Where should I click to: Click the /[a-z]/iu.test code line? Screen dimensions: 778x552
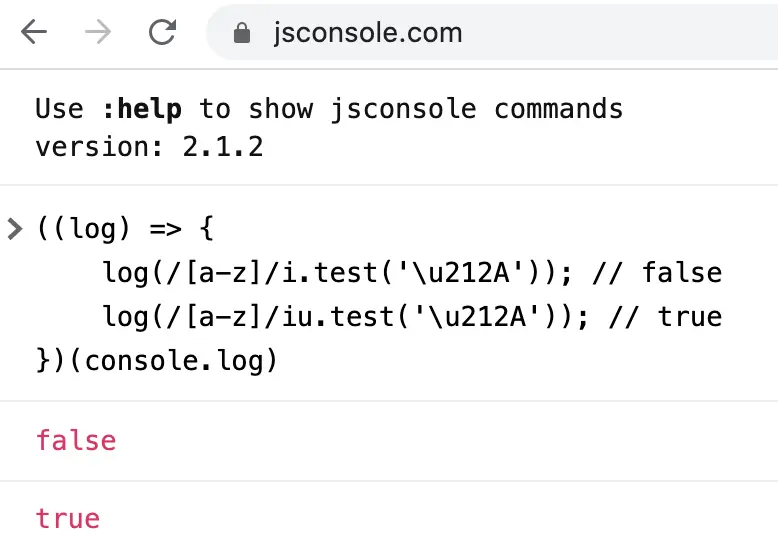pyautogui.click(x=412, y=317)
